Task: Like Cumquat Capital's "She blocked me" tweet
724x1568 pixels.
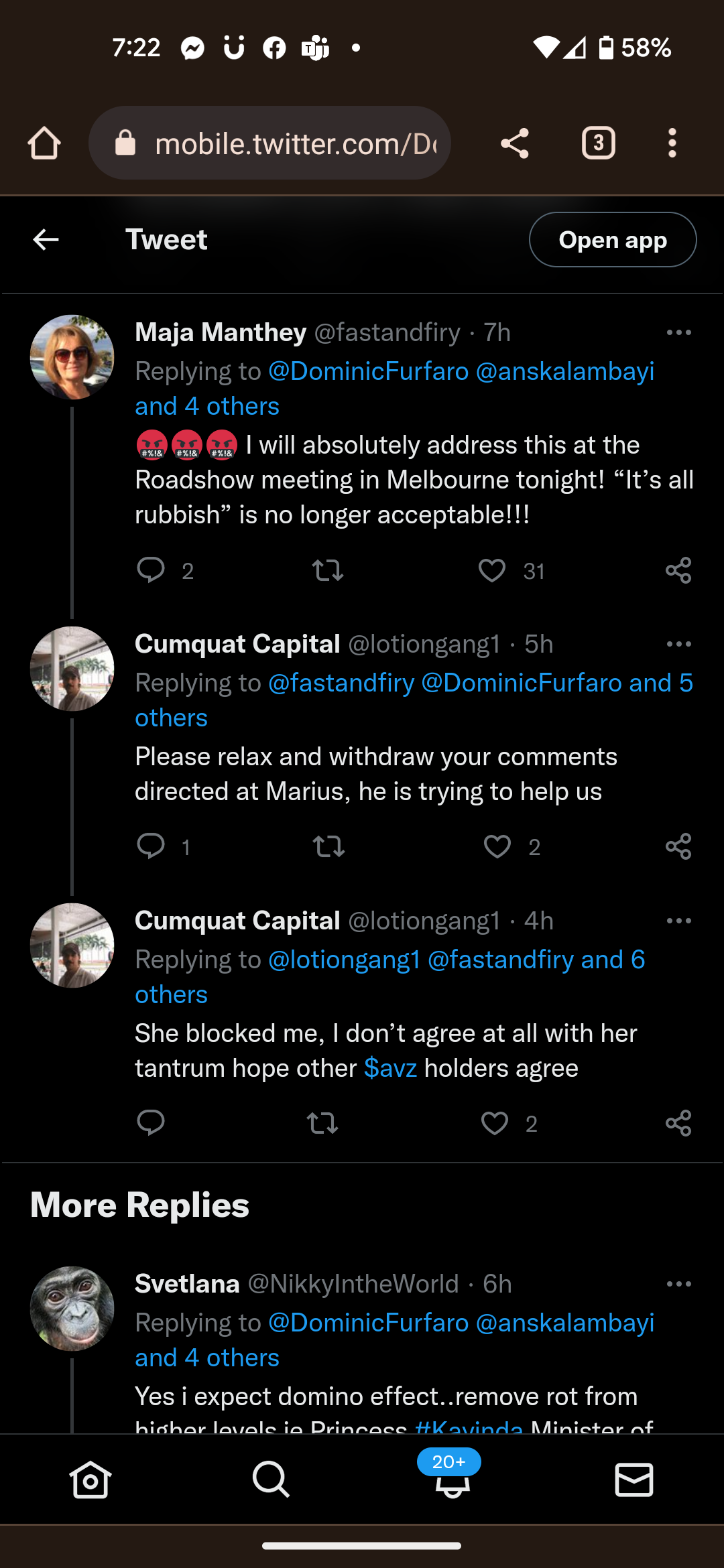Action: pyautogui.click(x=495, y=1123)
